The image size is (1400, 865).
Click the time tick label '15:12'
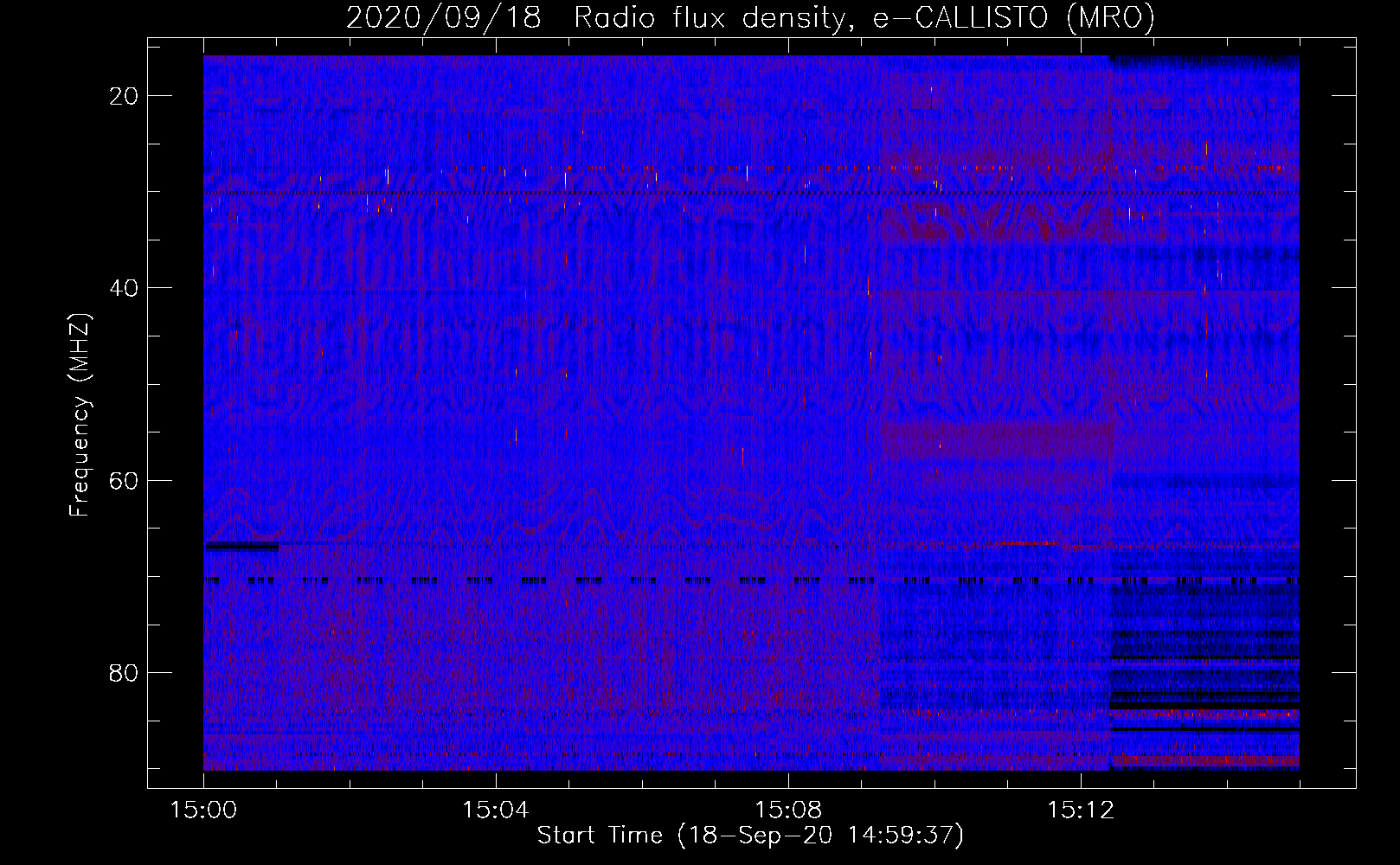[x=1081, y=811]
